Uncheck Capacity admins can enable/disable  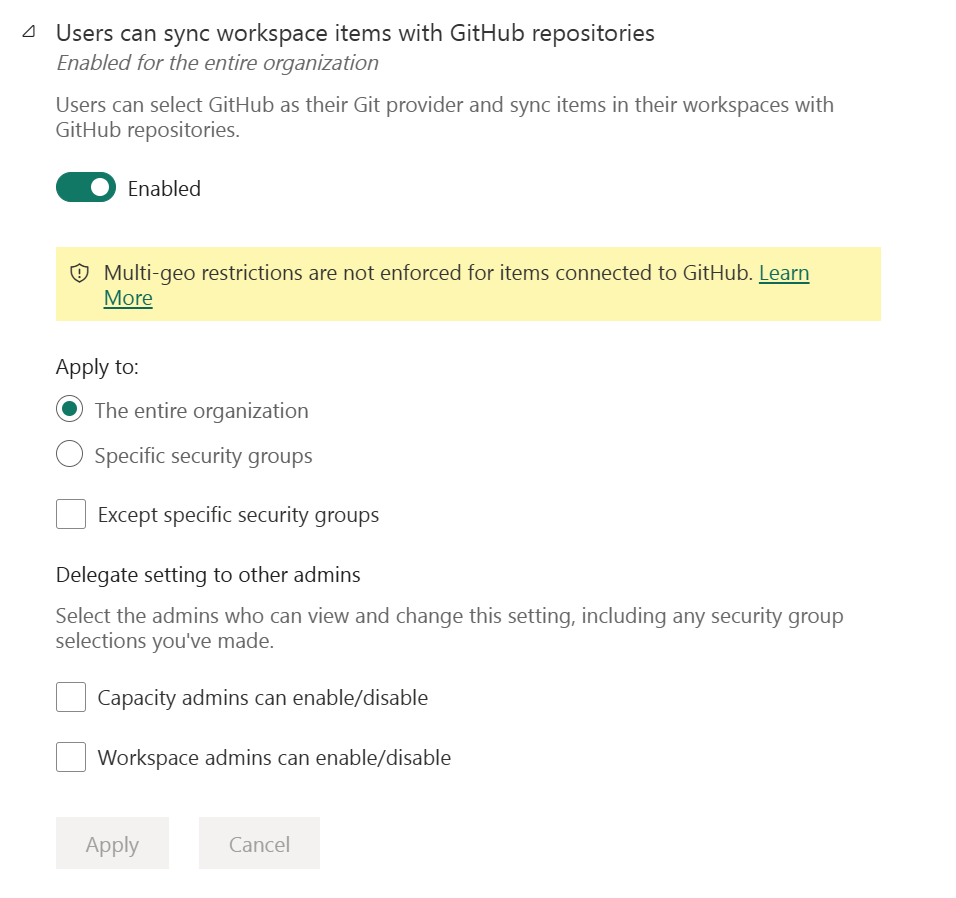click(x=70, y=697)
